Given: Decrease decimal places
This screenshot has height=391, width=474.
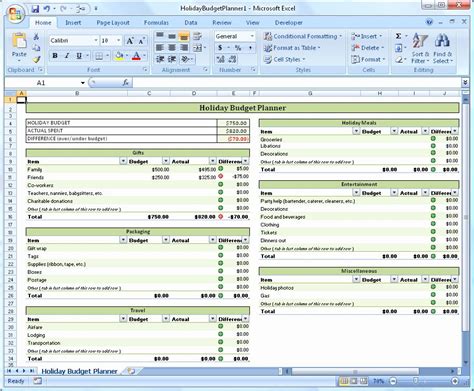Looking at the screenshot, I should pyautogui.click(x=232, y=59).
